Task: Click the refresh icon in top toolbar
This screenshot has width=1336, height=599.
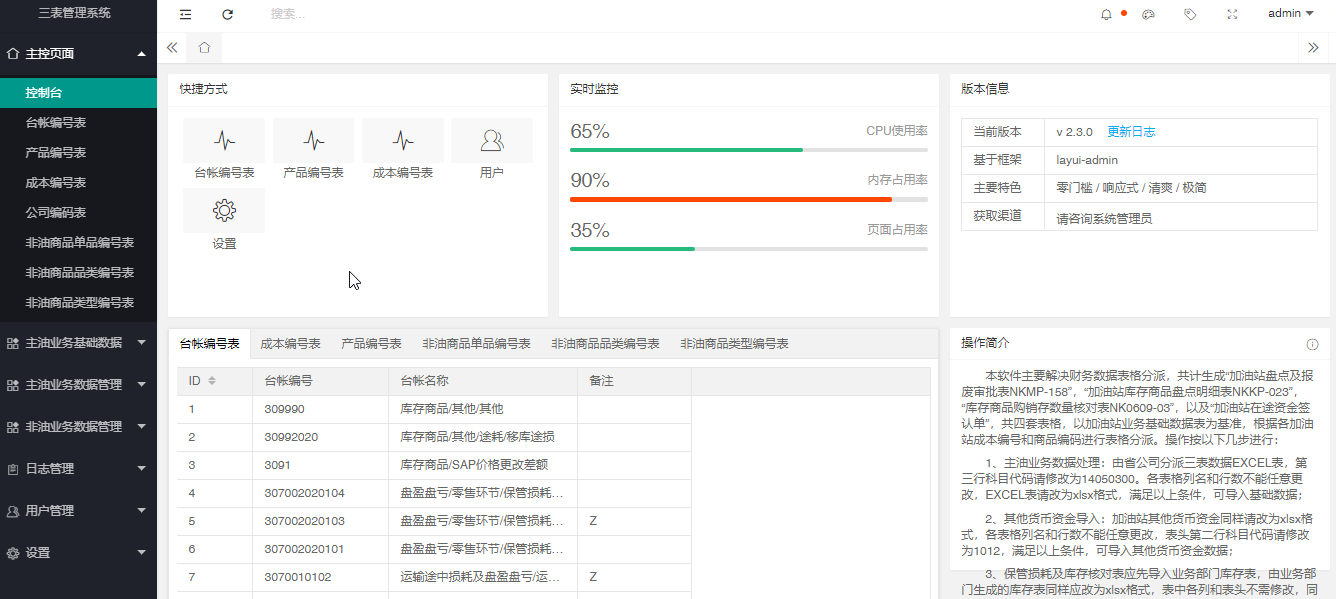Action: 227,14
